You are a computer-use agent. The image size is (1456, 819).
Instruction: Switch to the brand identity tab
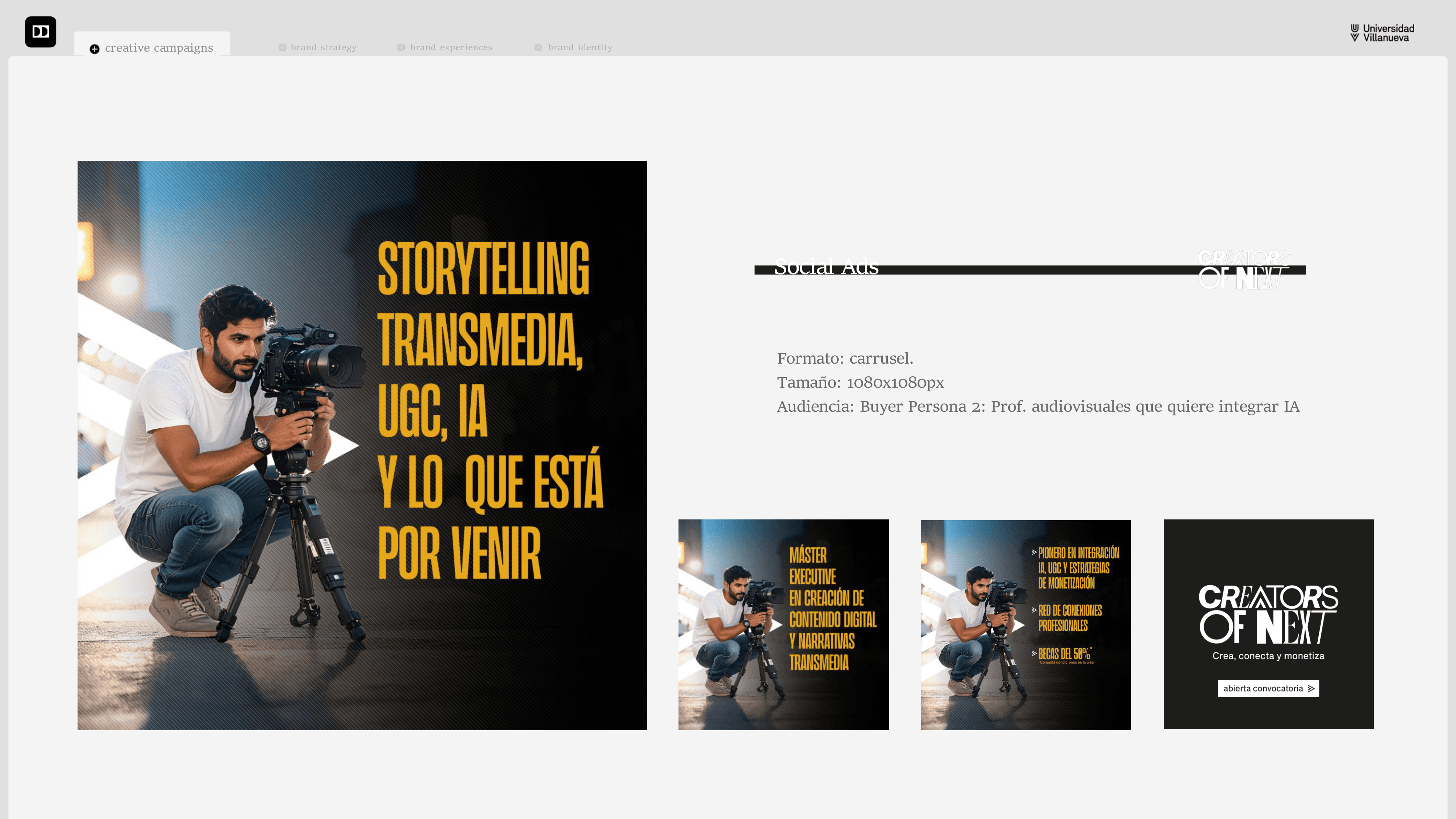pos(580,47)
